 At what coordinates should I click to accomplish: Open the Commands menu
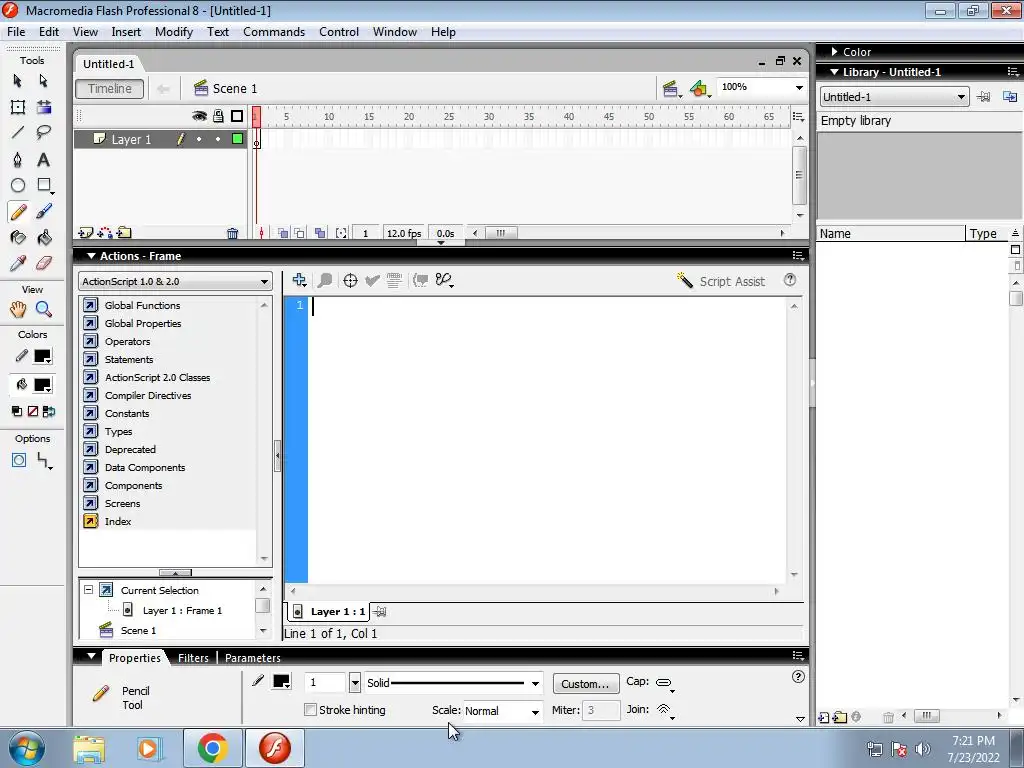[274, 32]
